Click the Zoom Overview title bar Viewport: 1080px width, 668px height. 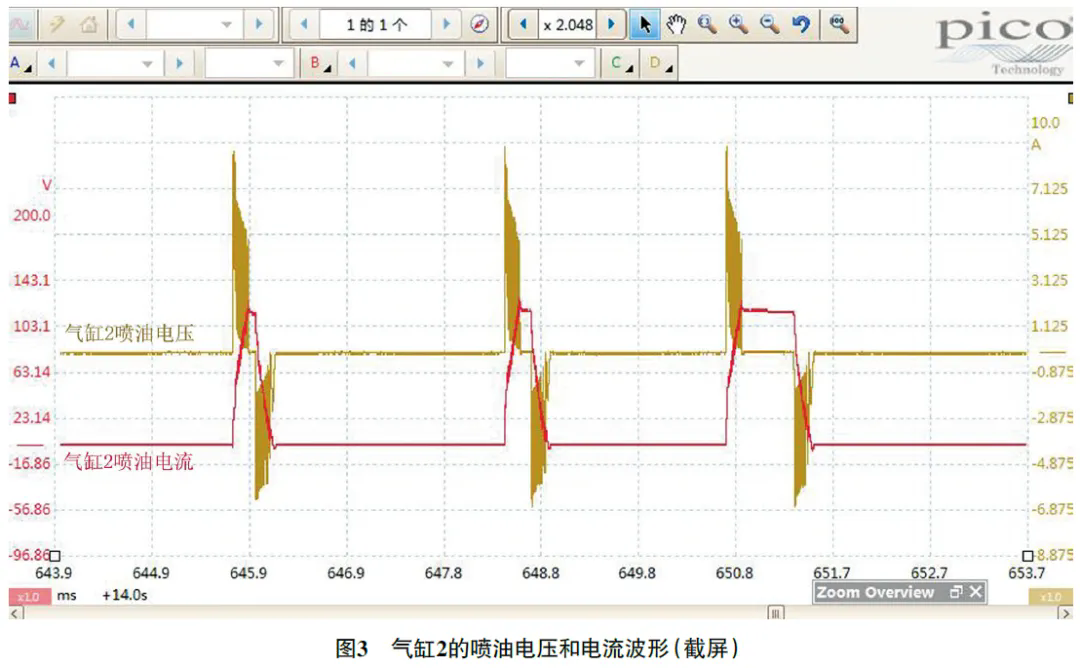click(x=900, y=592)
